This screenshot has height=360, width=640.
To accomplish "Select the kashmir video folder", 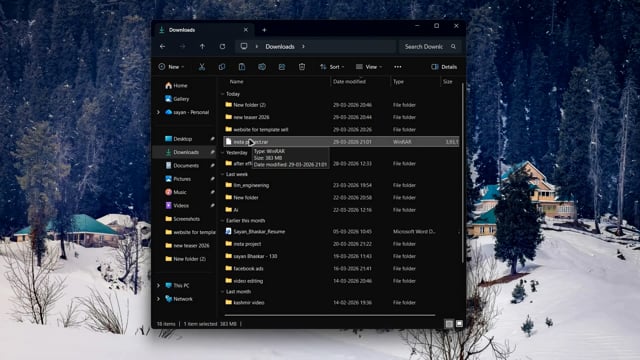I will click(341, 302).
